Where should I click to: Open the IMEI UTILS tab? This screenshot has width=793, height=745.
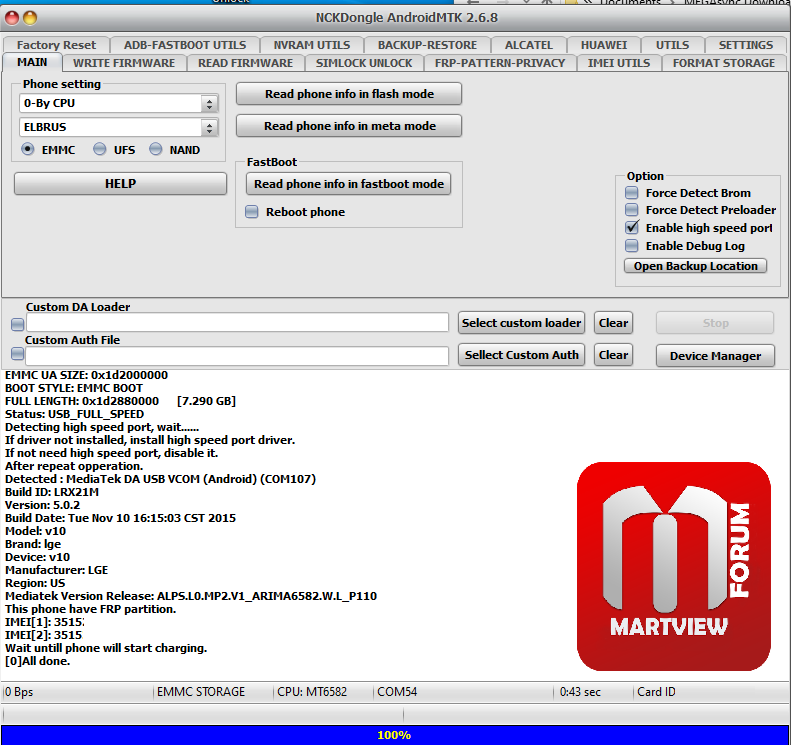tap(619, 63)
